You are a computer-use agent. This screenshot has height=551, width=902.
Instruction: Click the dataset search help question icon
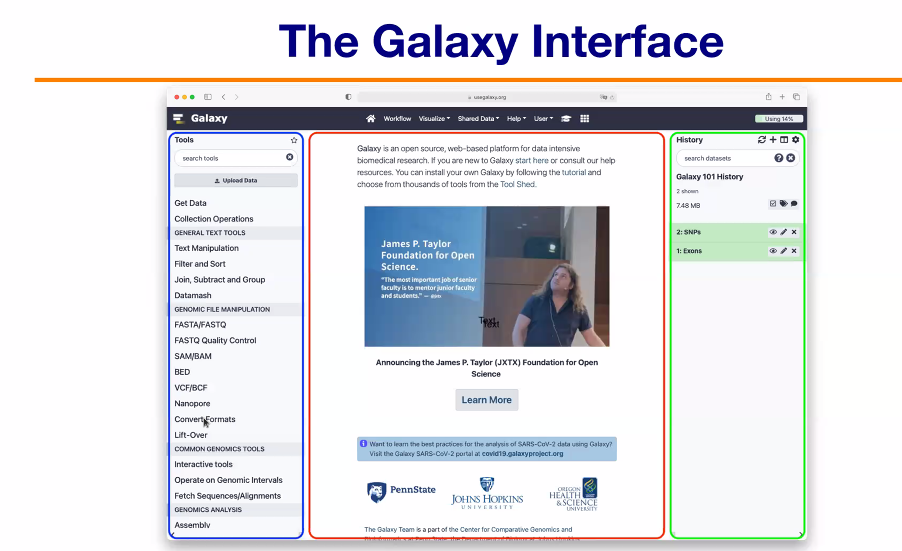[778, 158]
